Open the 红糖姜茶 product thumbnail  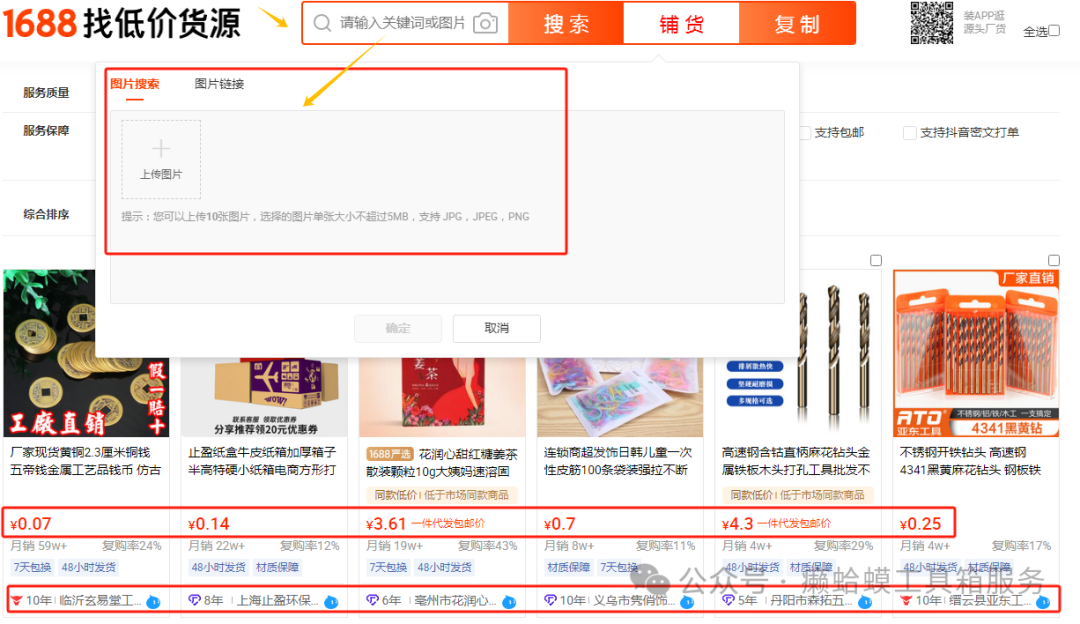[442, 397]
